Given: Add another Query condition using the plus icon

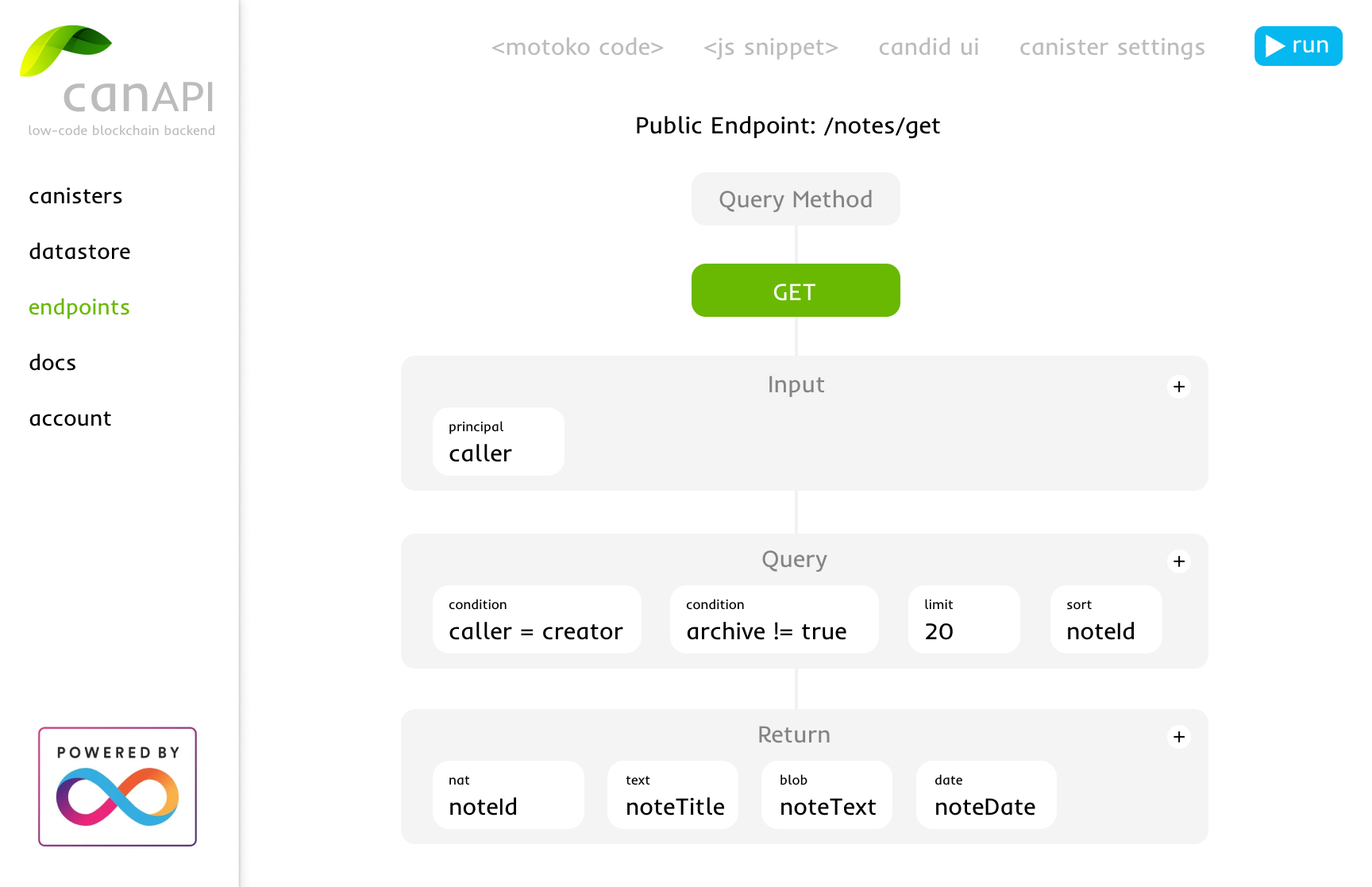Looking at the screenshot, I should 1178,561.
